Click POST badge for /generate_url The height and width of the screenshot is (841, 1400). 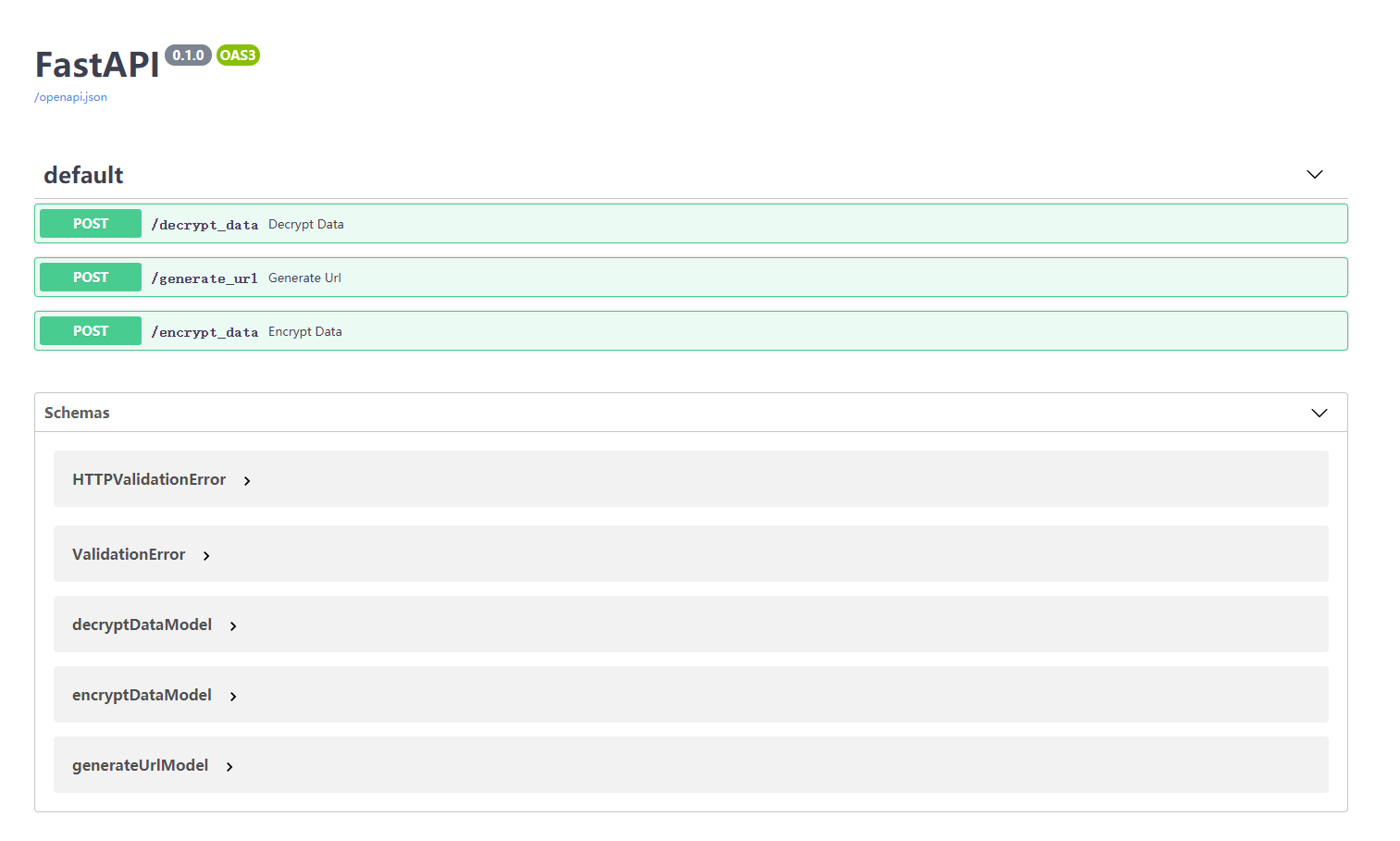(91, 278)
